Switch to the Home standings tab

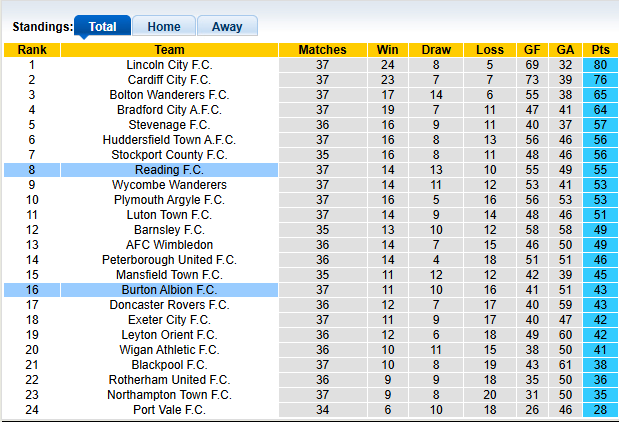164,27
